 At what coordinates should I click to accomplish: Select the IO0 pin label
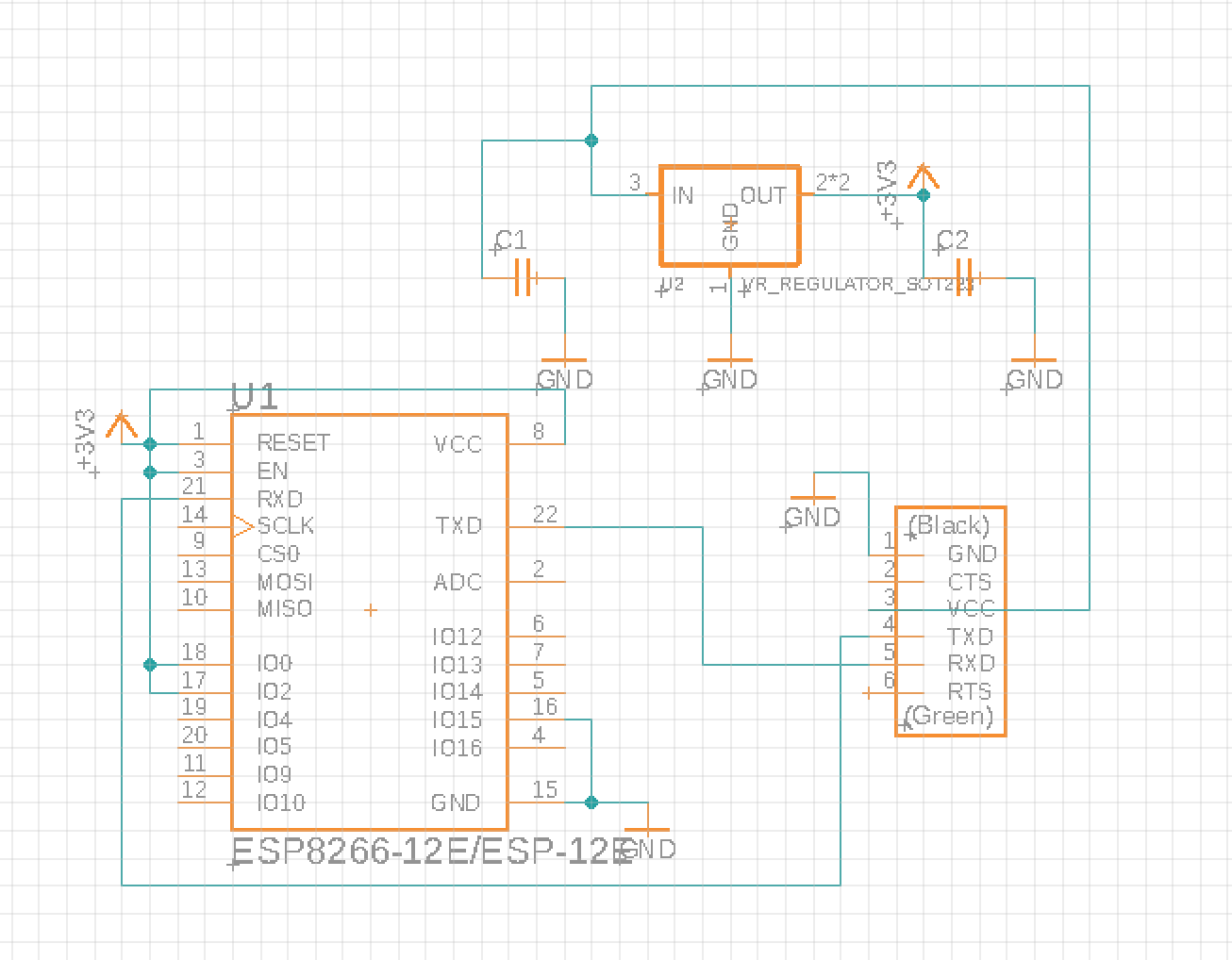[275, 664]
